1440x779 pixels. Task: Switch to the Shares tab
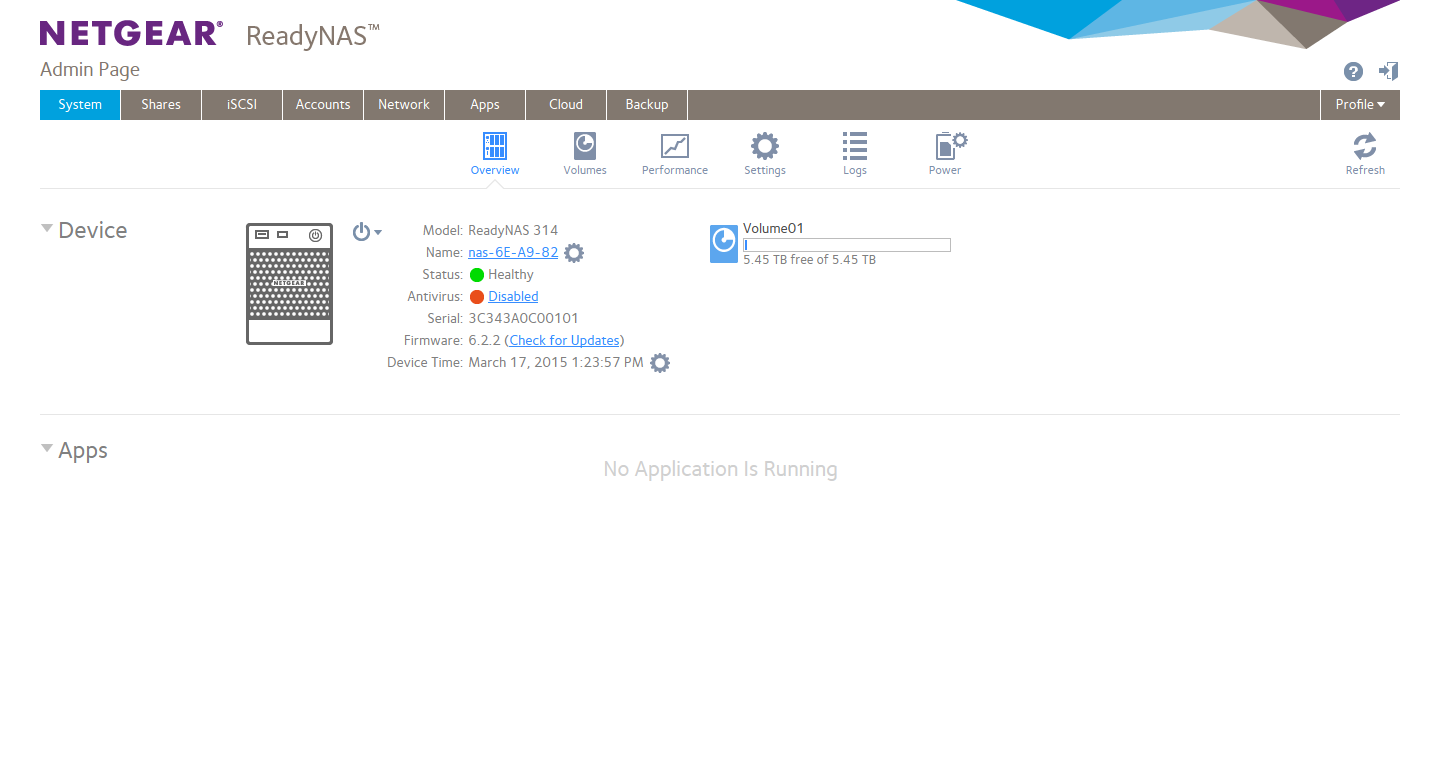[x=161, y=105]
